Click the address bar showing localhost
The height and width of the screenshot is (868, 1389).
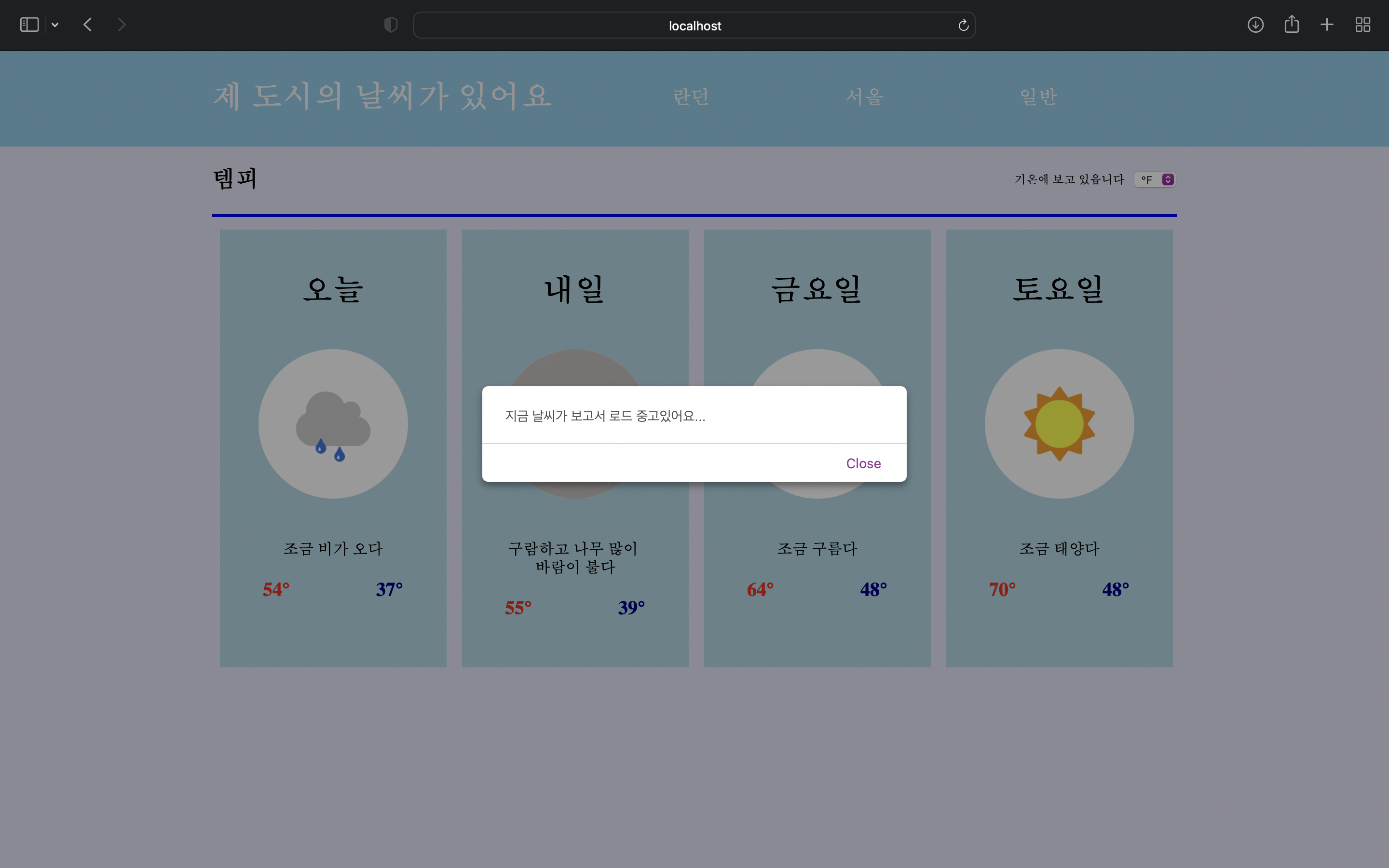[694, 25]
